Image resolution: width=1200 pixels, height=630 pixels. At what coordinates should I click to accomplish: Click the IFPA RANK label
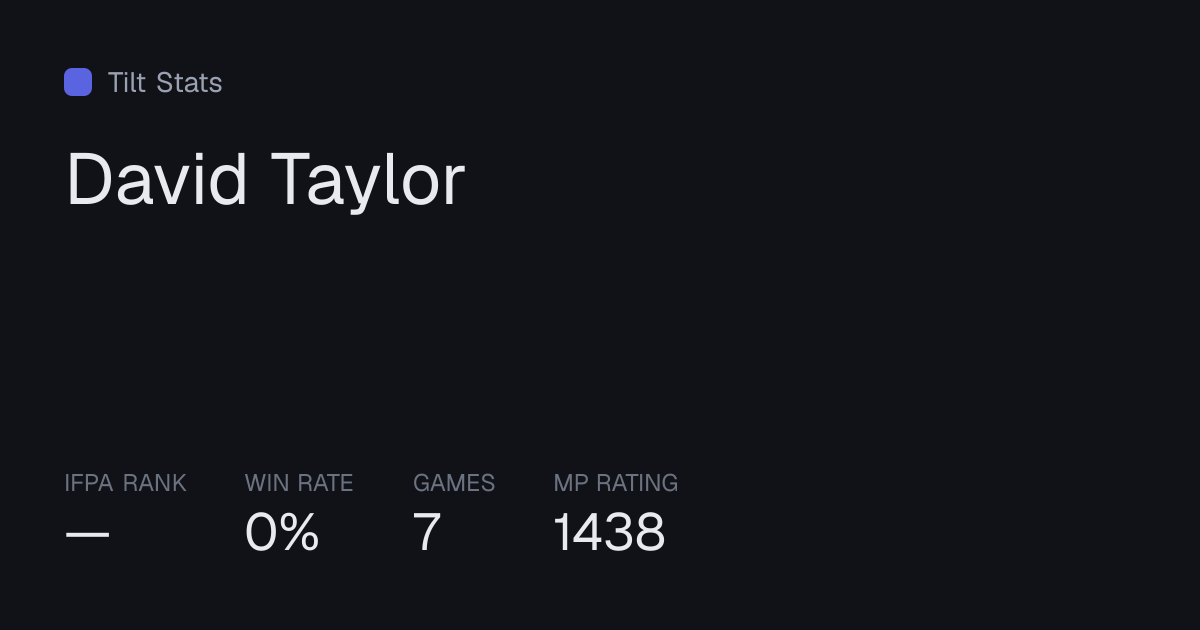(x=125, y=483)
